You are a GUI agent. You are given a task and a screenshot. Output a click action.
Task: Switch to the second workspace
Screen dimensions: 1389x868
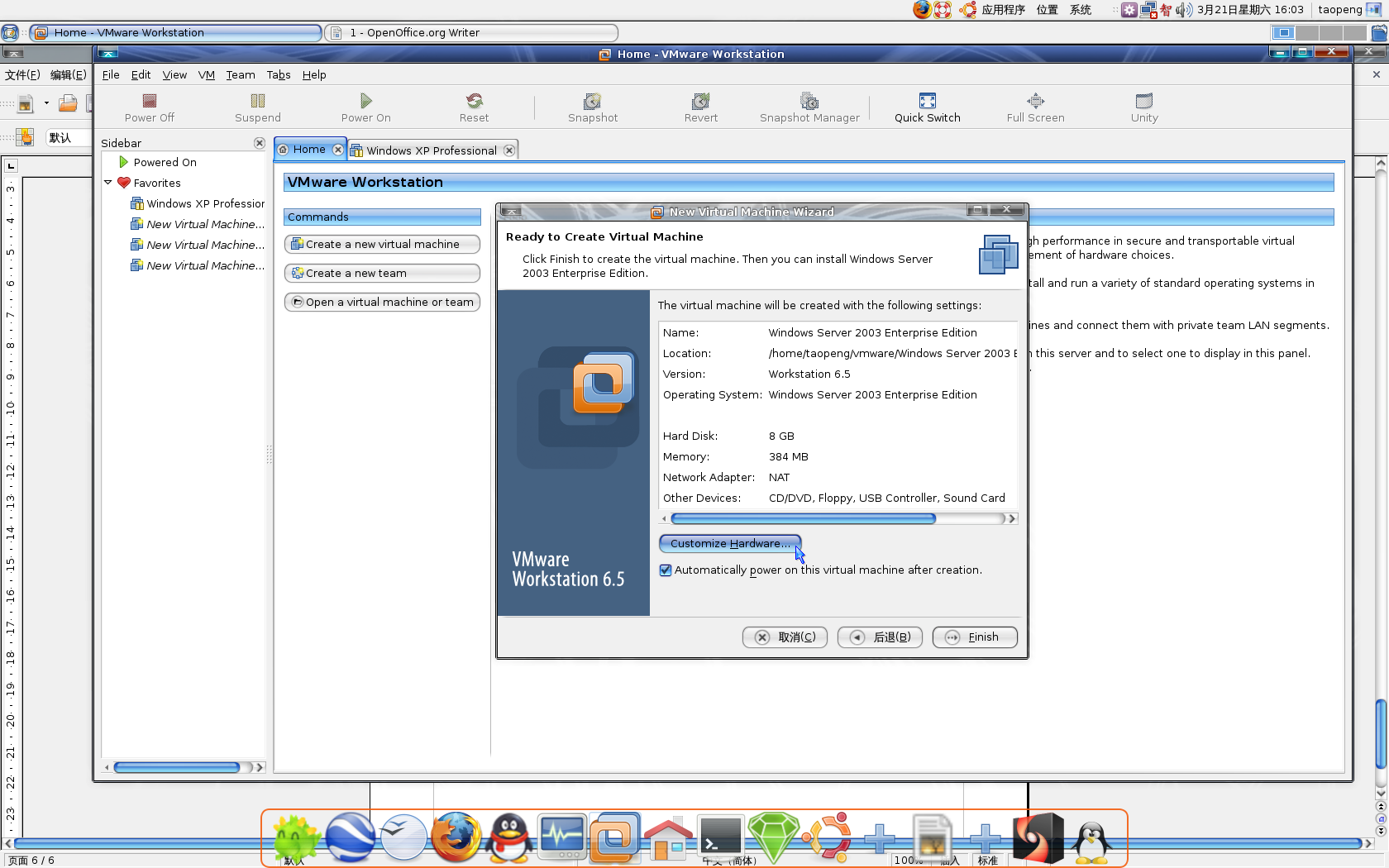1307,33
